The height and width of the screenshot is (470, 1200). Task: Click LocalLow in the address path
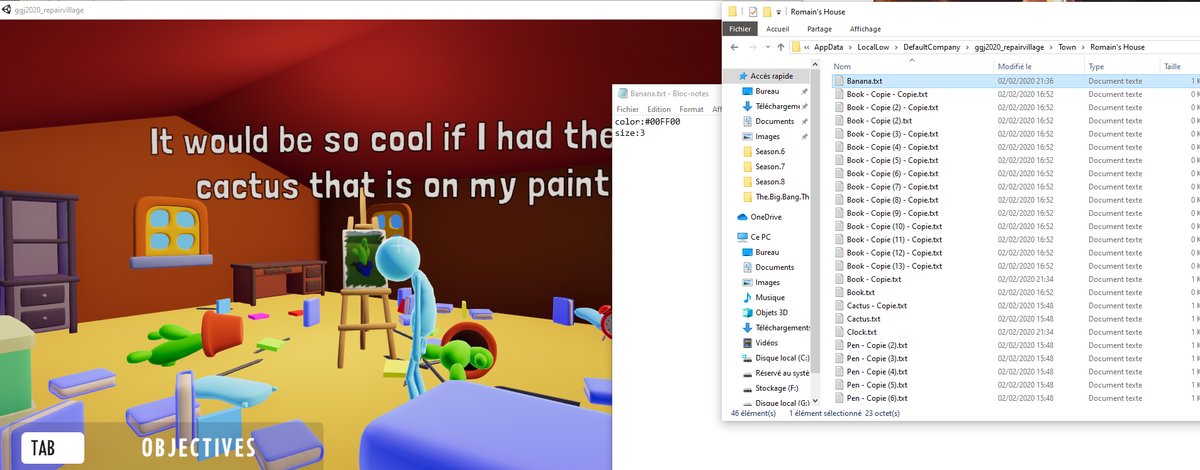coord(874,47)
